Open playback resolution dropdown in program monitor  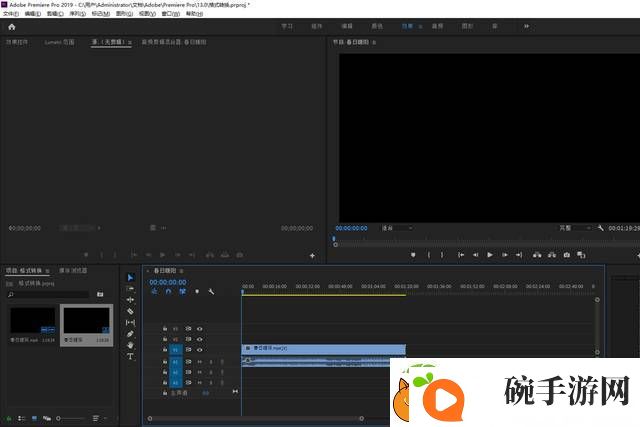pyautogui.click(x=574, y=228)
